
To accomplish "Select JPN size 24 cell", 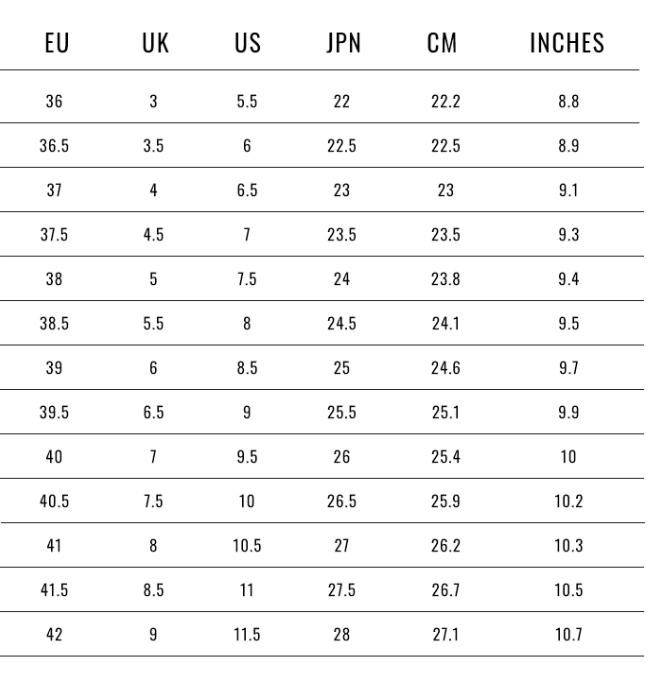I will (341, 279).
